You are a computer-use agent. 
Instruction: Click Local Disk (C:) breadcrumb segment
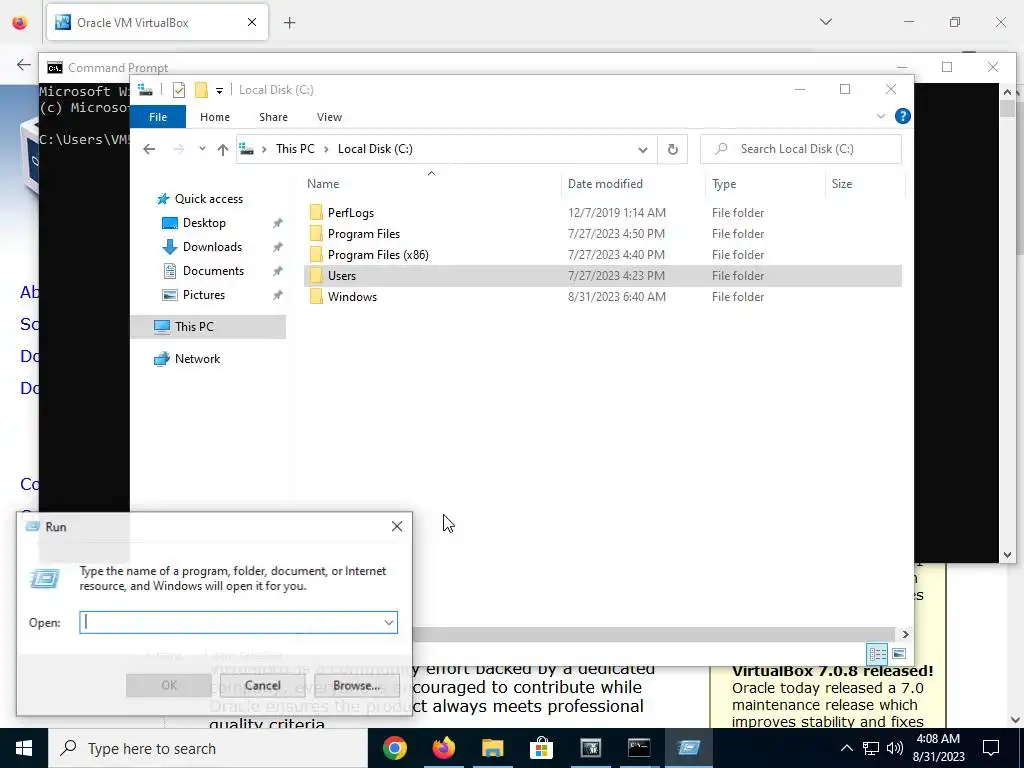(375, 149)
